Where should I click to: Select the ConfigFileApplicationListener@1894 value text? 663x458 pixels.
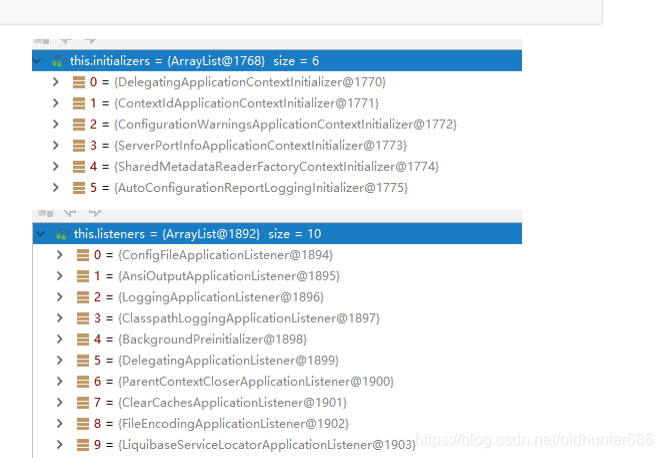tap(226, 255)
